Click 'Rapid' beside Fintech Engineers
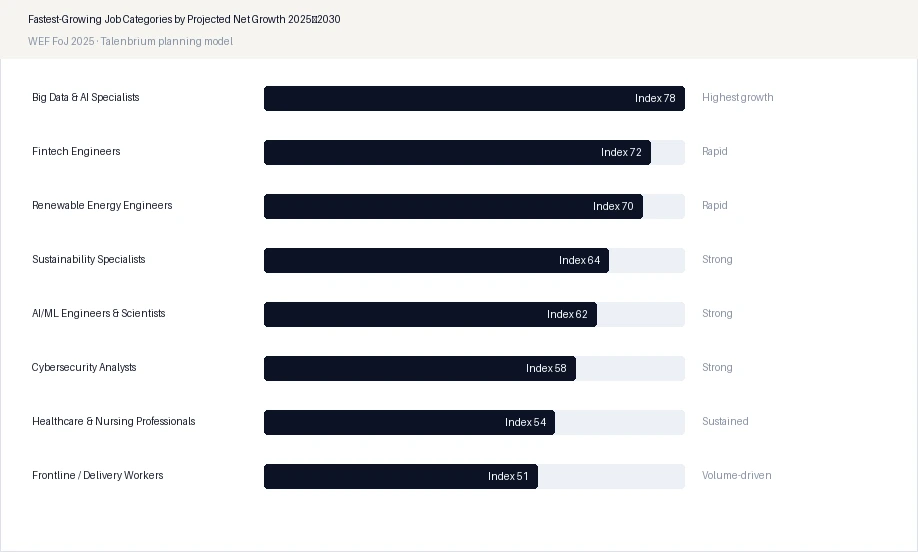The image size is (918, 552). [x=715, y=151]
